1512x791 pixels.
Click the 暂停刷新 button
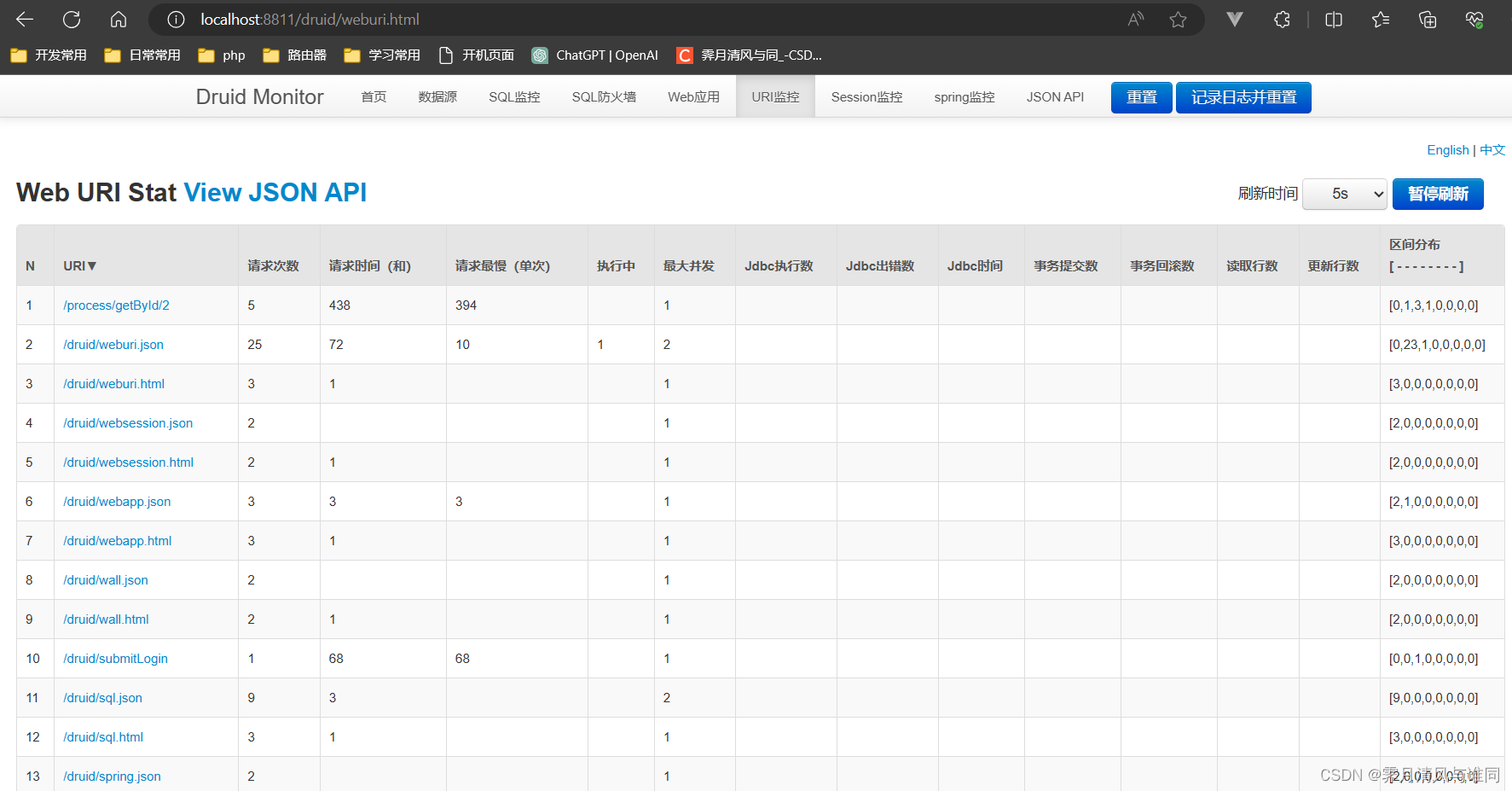tap(1438, 194)
